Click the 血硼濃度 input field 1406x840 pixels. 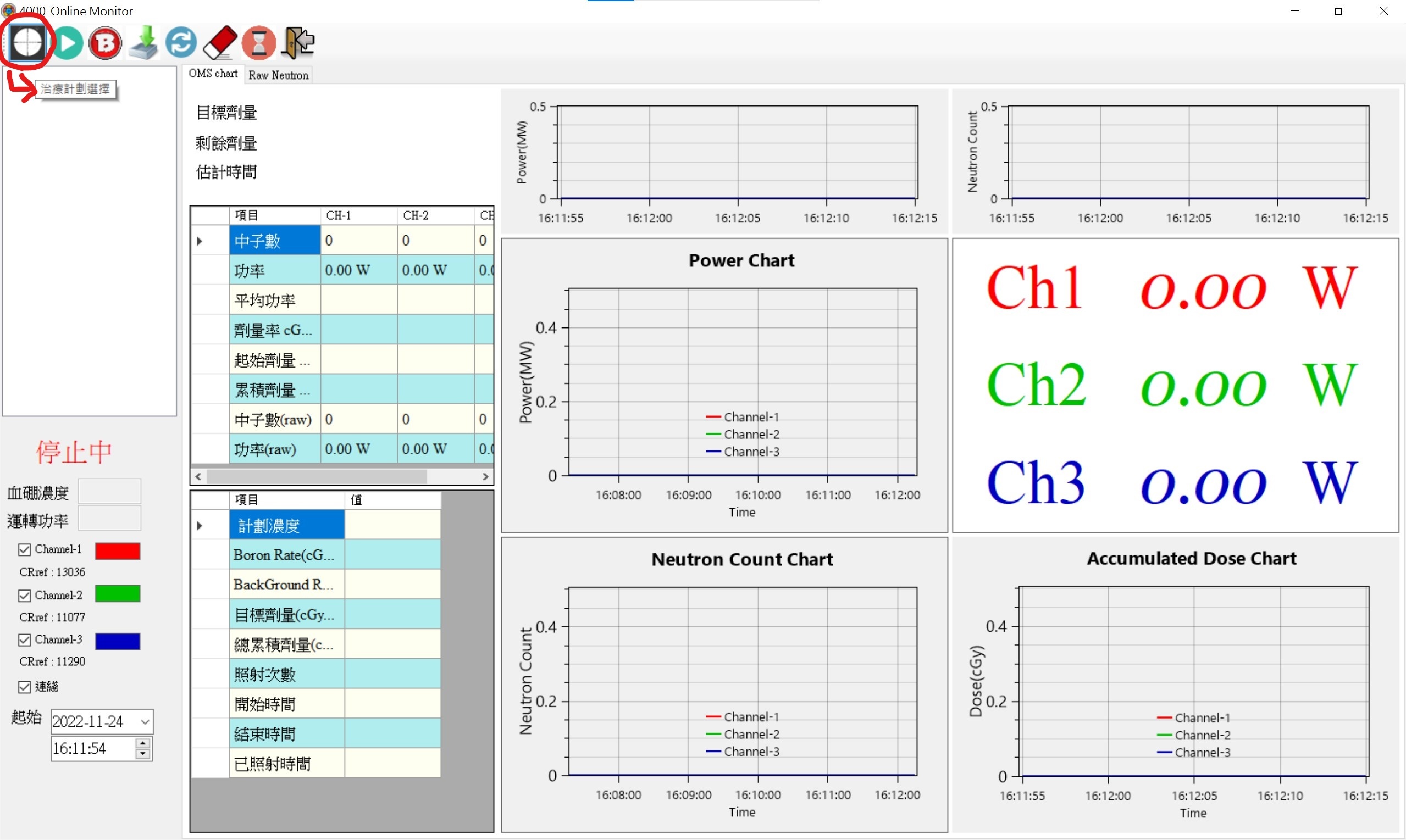pos(109,491)
